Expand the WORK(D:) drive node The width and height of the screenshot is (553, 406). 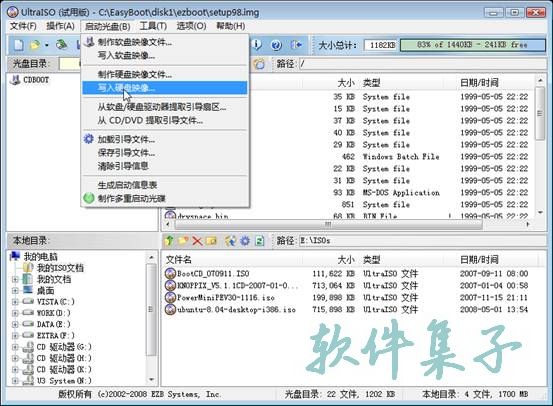click(x=15, y=313)
